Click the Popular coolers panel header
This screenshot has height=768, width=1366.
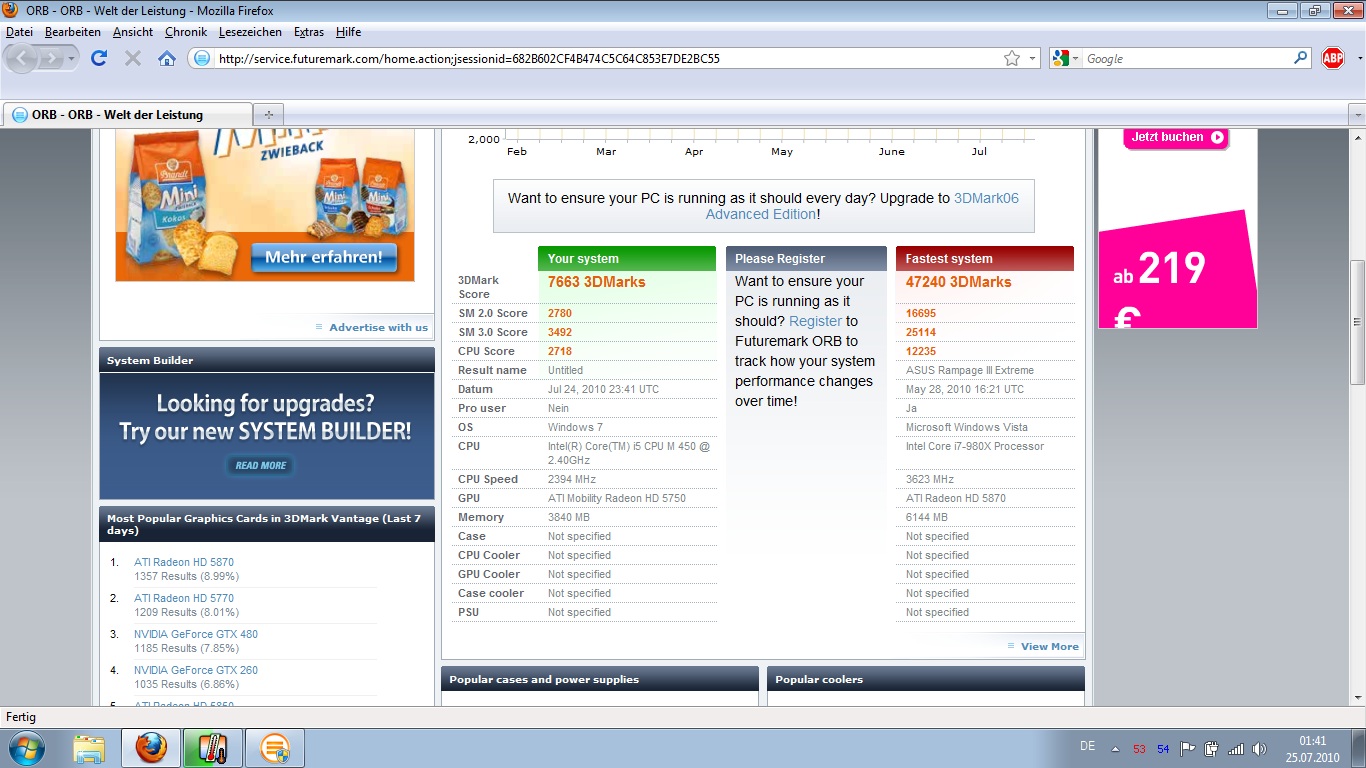(926, 679)
